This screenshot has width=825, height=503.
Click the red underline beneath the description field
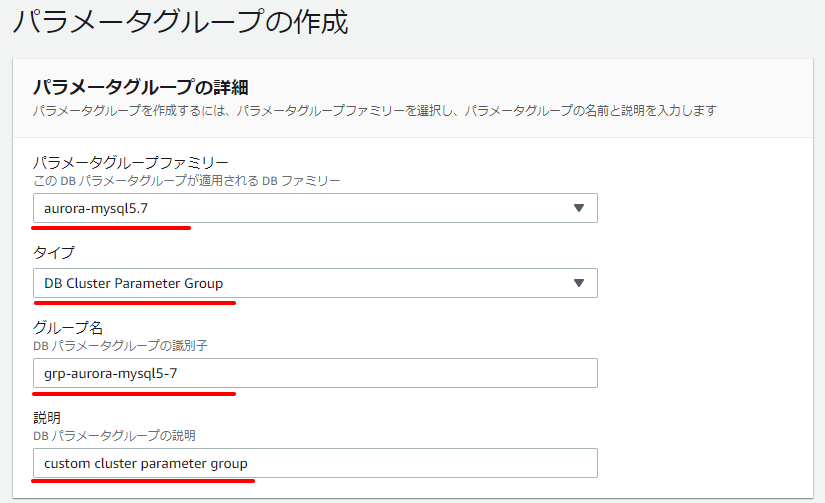pos(143,480)
